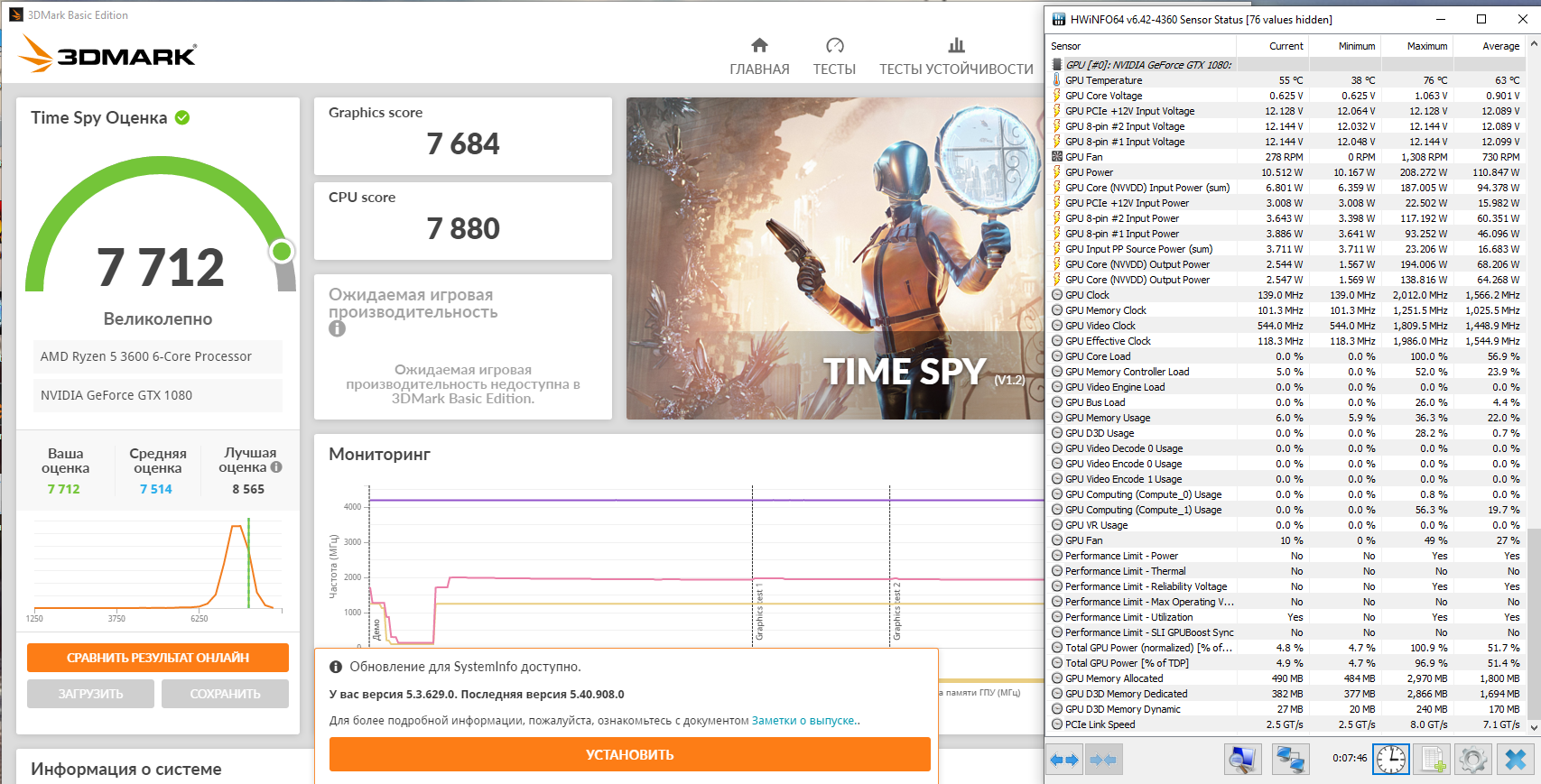Click the ЗАГРУЗИТЬ button
The width and height of the screenshot is (1541, 784).
click(x=90, y=694)
